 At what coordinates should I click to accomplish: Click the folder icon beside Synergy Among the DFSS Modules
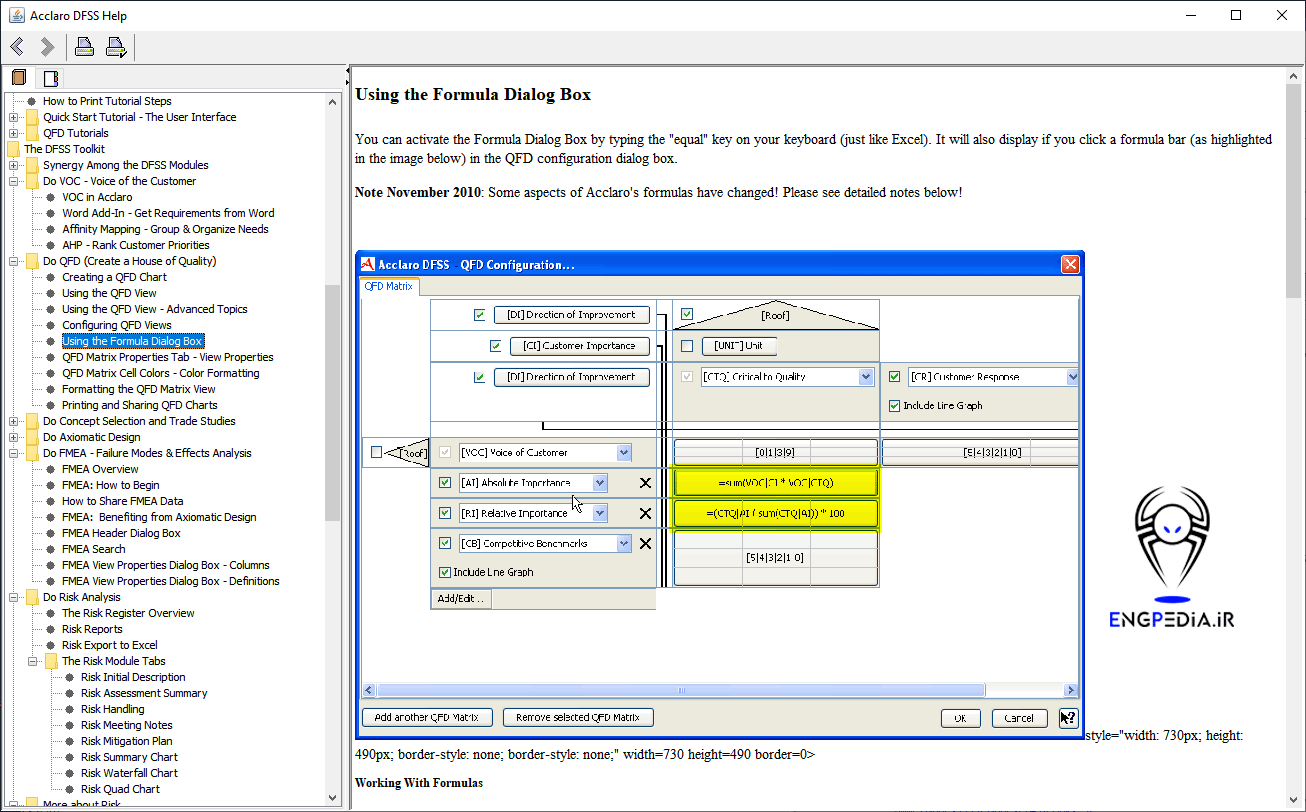point(32,165)
